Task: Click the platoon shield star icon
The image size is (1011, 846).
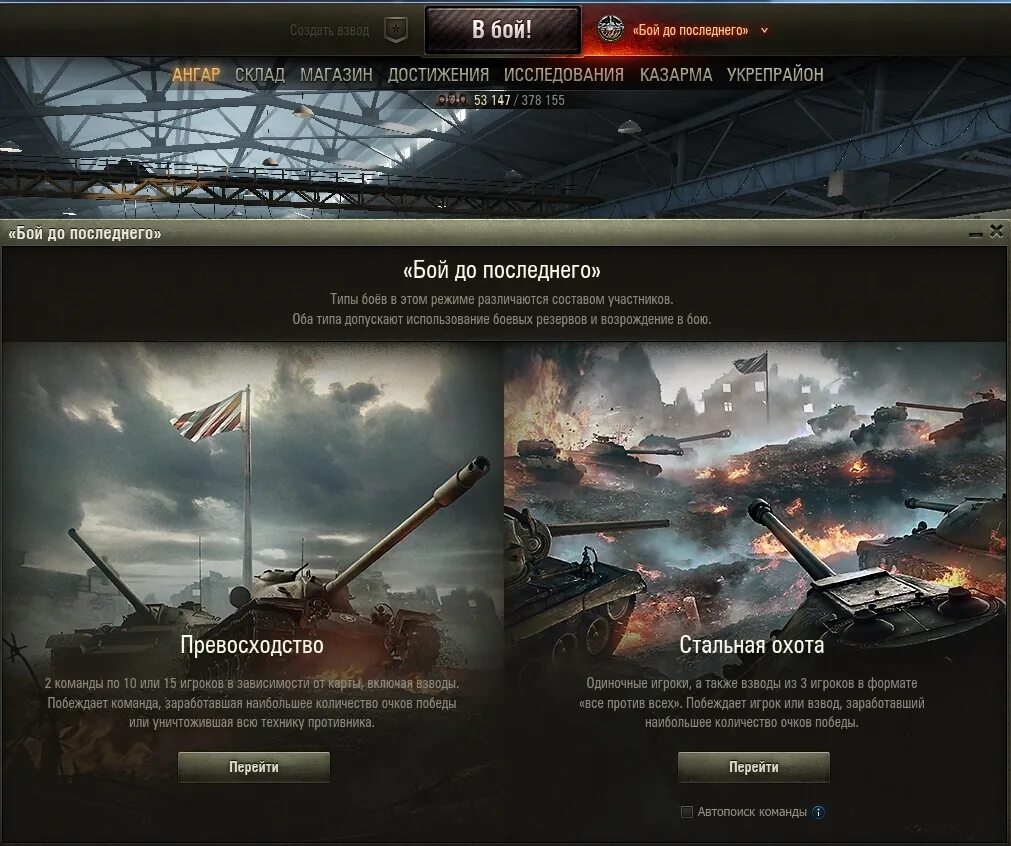Action: pyautogui.click(x=395, y=30)
